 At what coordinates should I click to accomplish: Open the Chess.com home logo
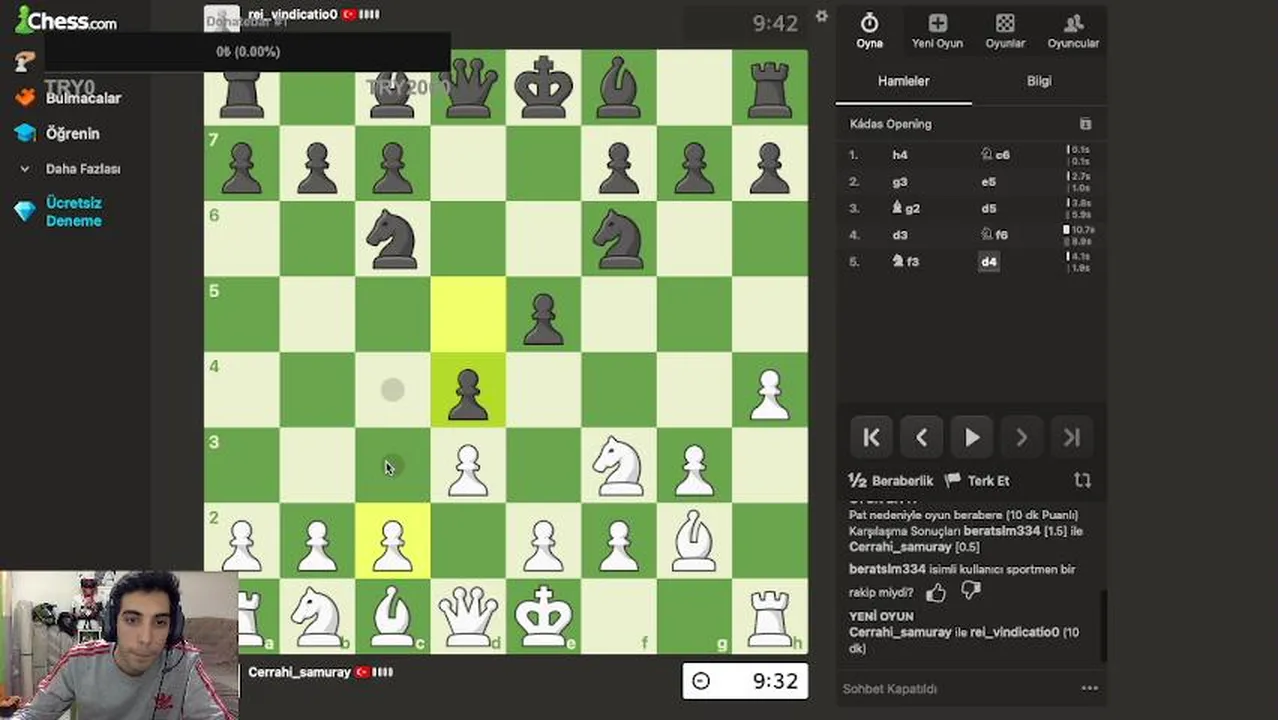66,20
